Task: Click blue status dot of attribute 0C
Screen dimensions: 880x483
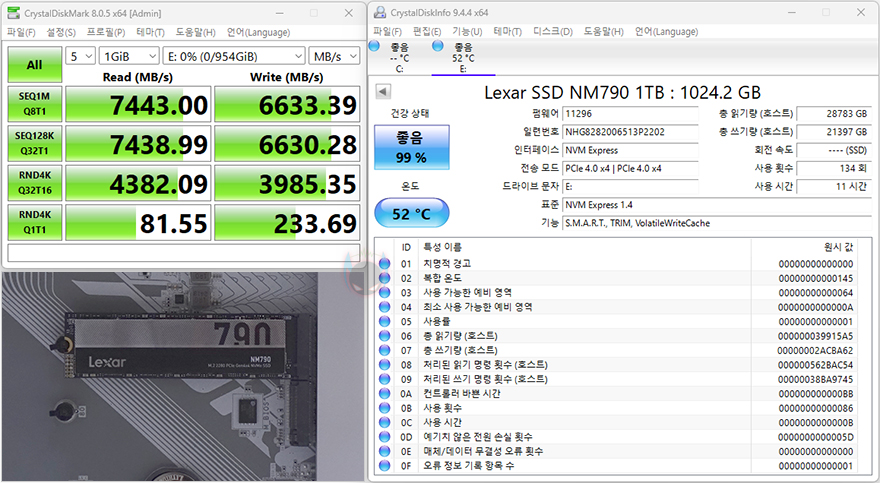Action: 384,422
